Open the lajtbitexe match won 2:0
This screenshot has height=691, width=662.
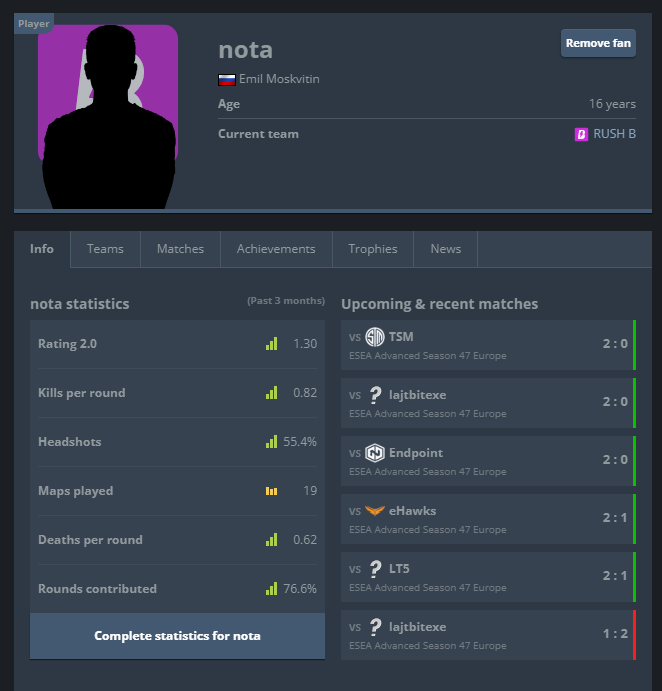(x=488, y=403)
